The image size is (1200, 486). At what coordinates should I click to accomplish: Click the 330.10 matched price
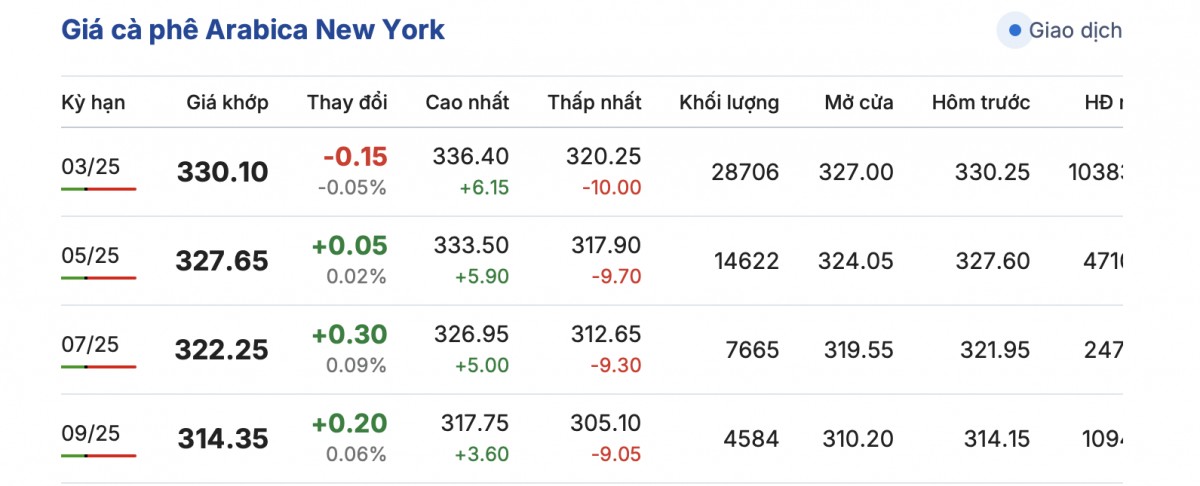click(x=223, y=173)
